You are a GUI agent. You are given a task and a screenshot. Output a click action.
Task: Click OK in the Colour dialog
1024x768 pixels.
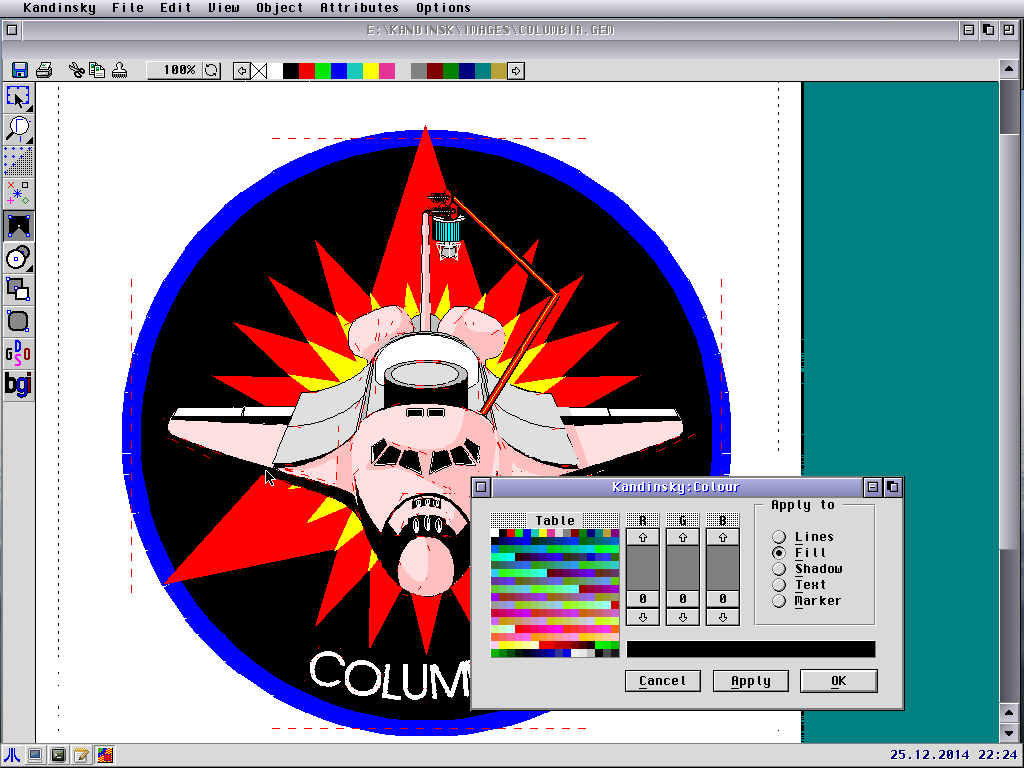click(x=839, y=681)
